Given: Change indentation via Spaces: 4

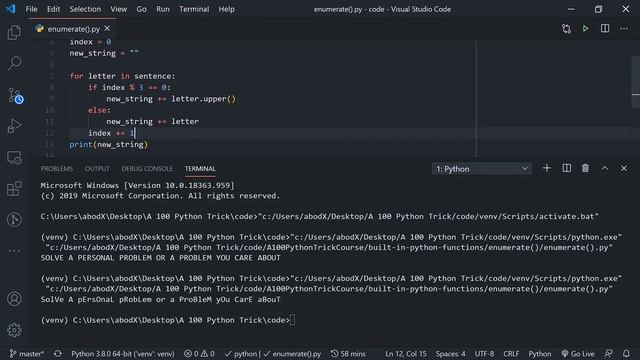Looking at the screenshot, I should point(450,353).
